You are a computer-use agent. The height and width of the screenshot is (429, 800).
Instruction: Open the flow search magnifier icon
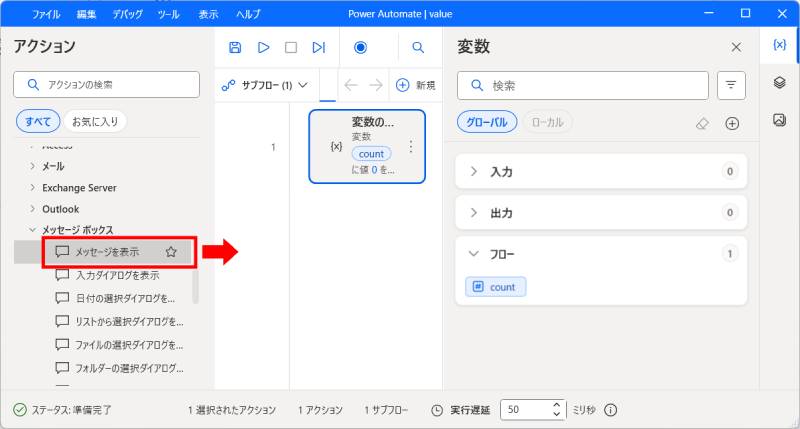418,47
